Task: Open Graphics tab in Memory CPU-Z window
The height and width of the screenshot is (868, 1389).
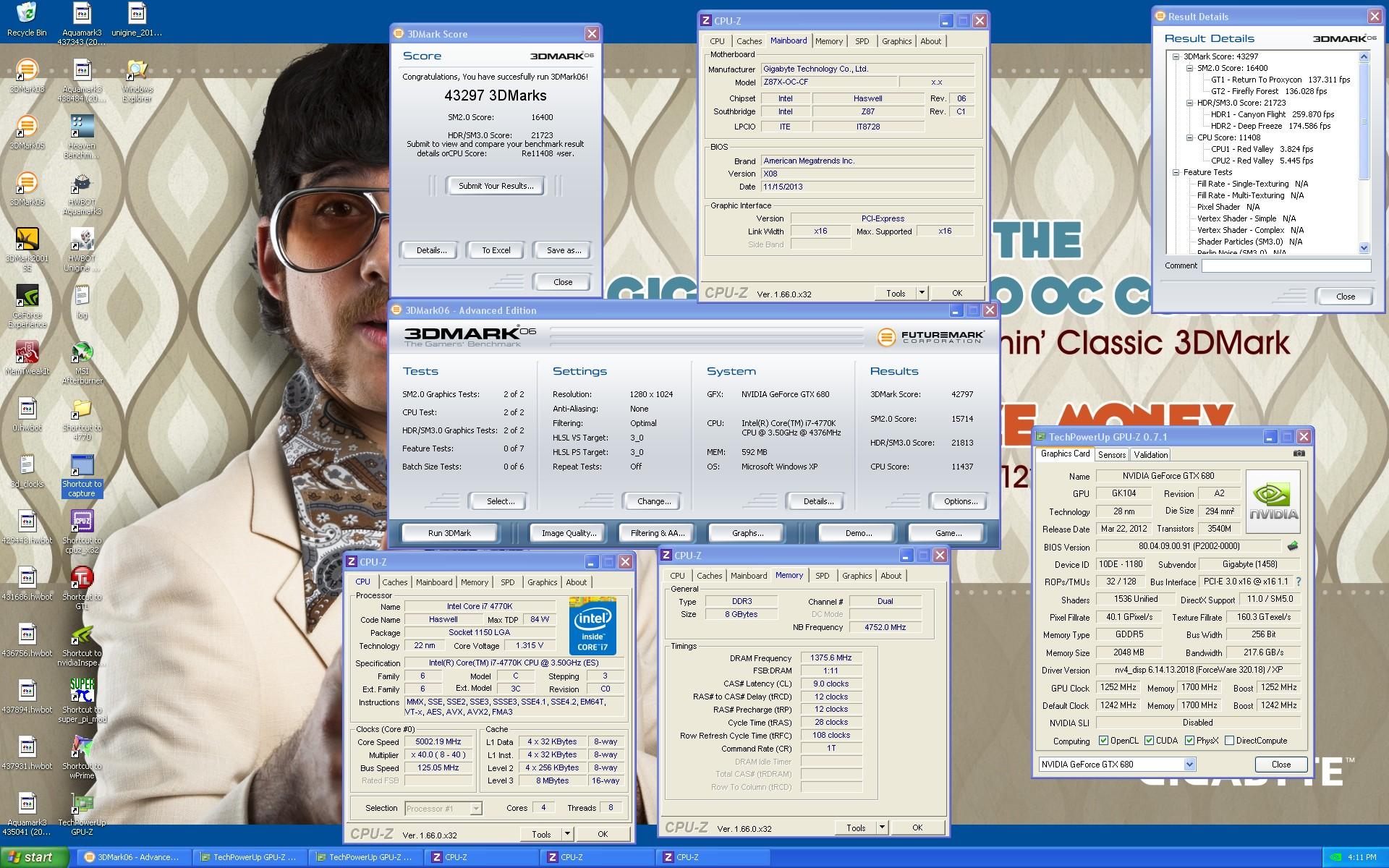Action: pos(857,576)
